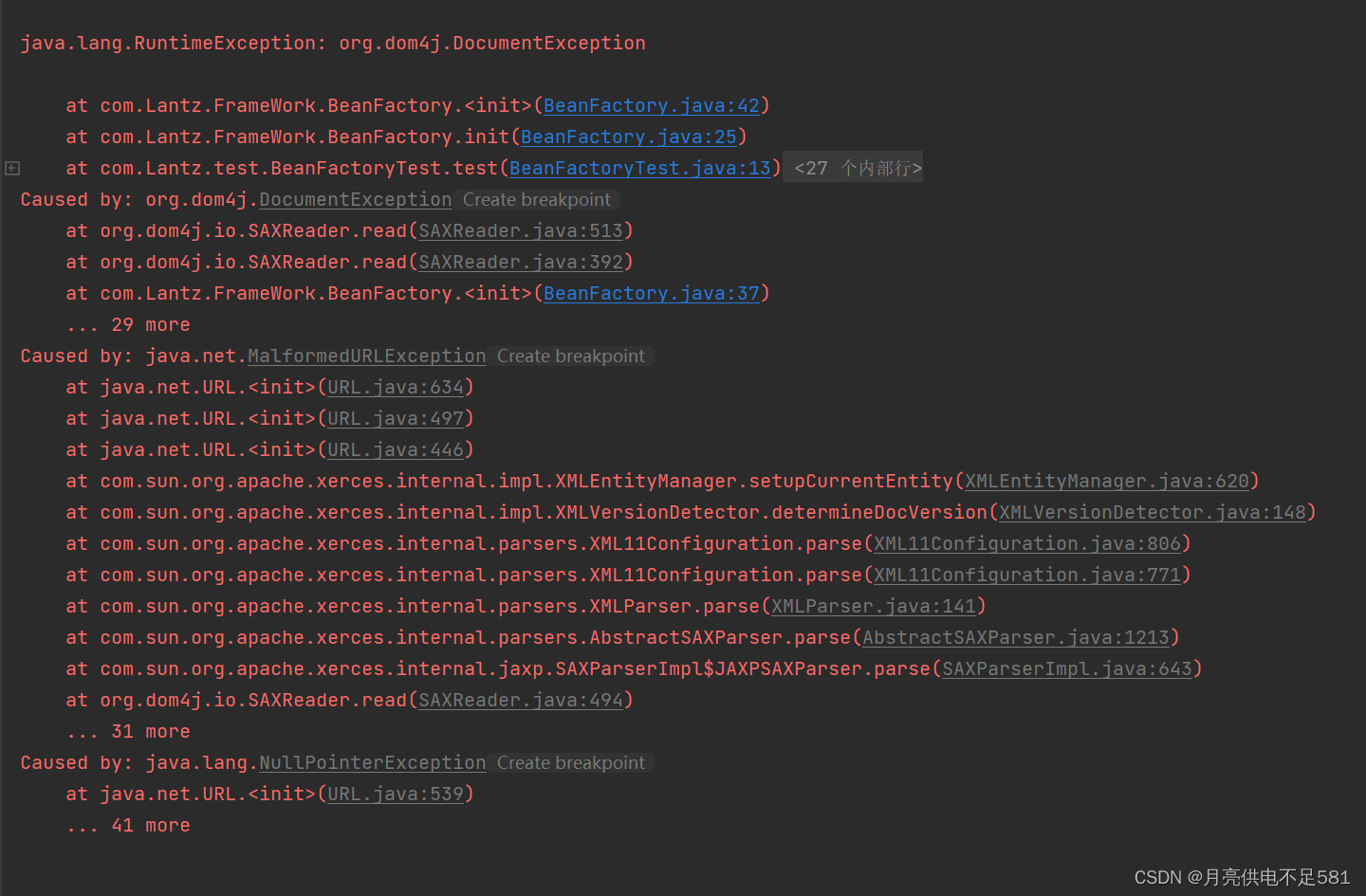Open the XMLParser.java:141 link
Image resolution: width=1366 pixels, height=896 pixels.
[874, 607]
